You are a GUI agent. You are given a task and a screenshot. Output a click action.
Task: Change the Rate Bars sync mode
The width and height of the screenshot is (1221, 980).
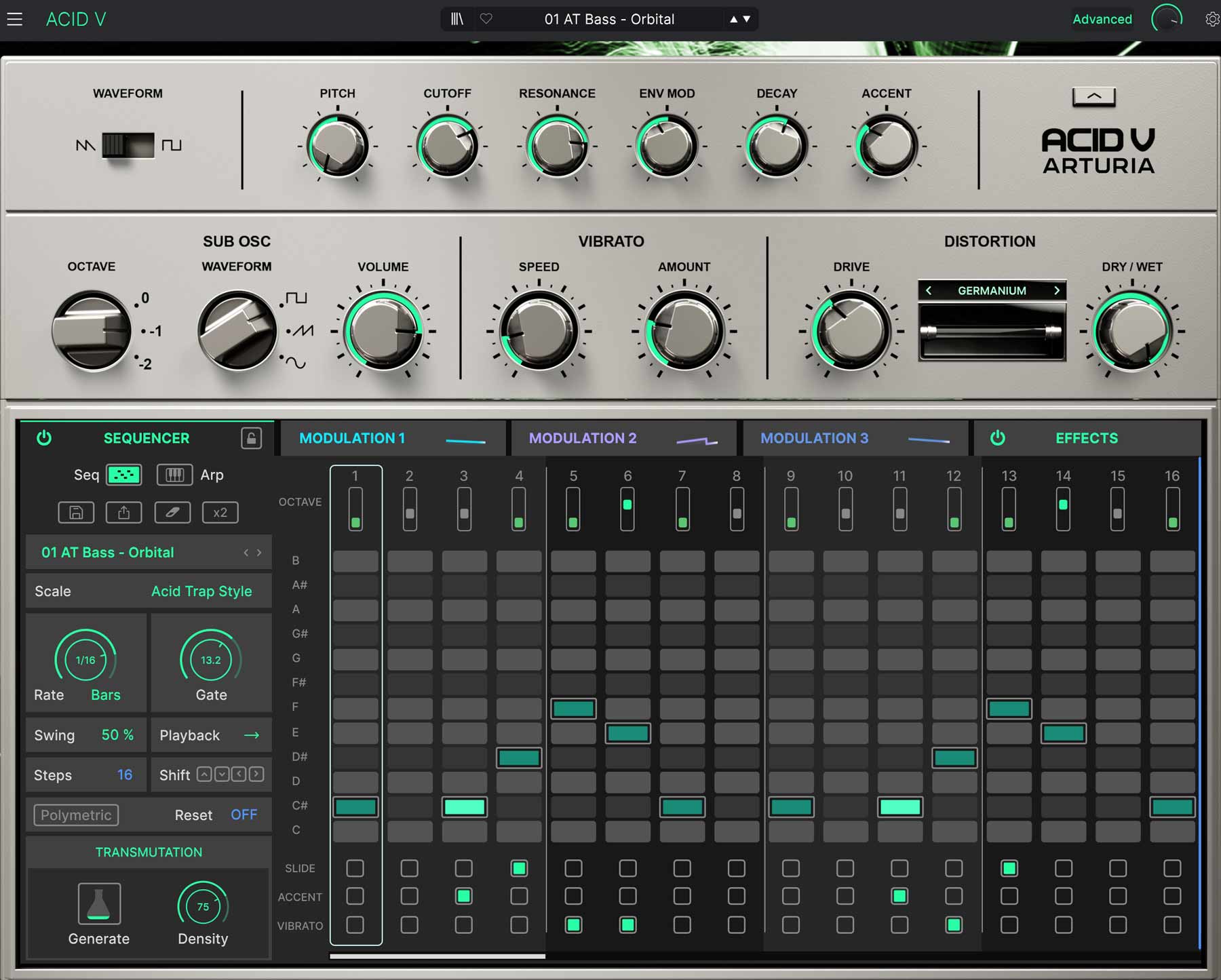106,695
